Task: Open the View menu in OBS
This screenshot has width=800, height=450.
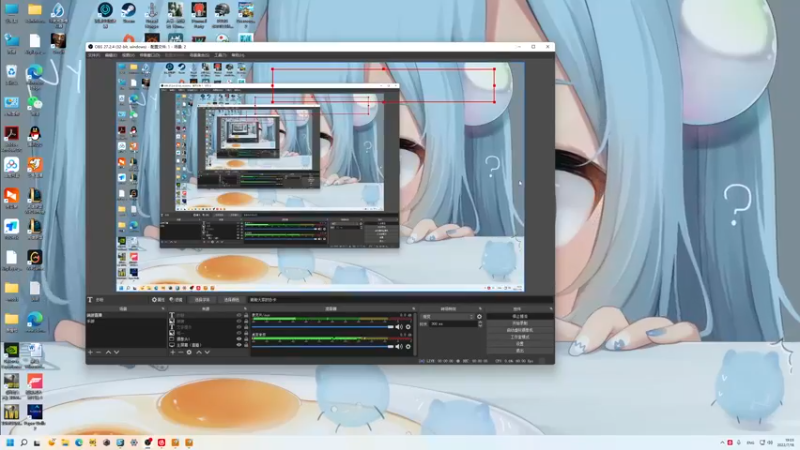Action: [x=128, y=55]
